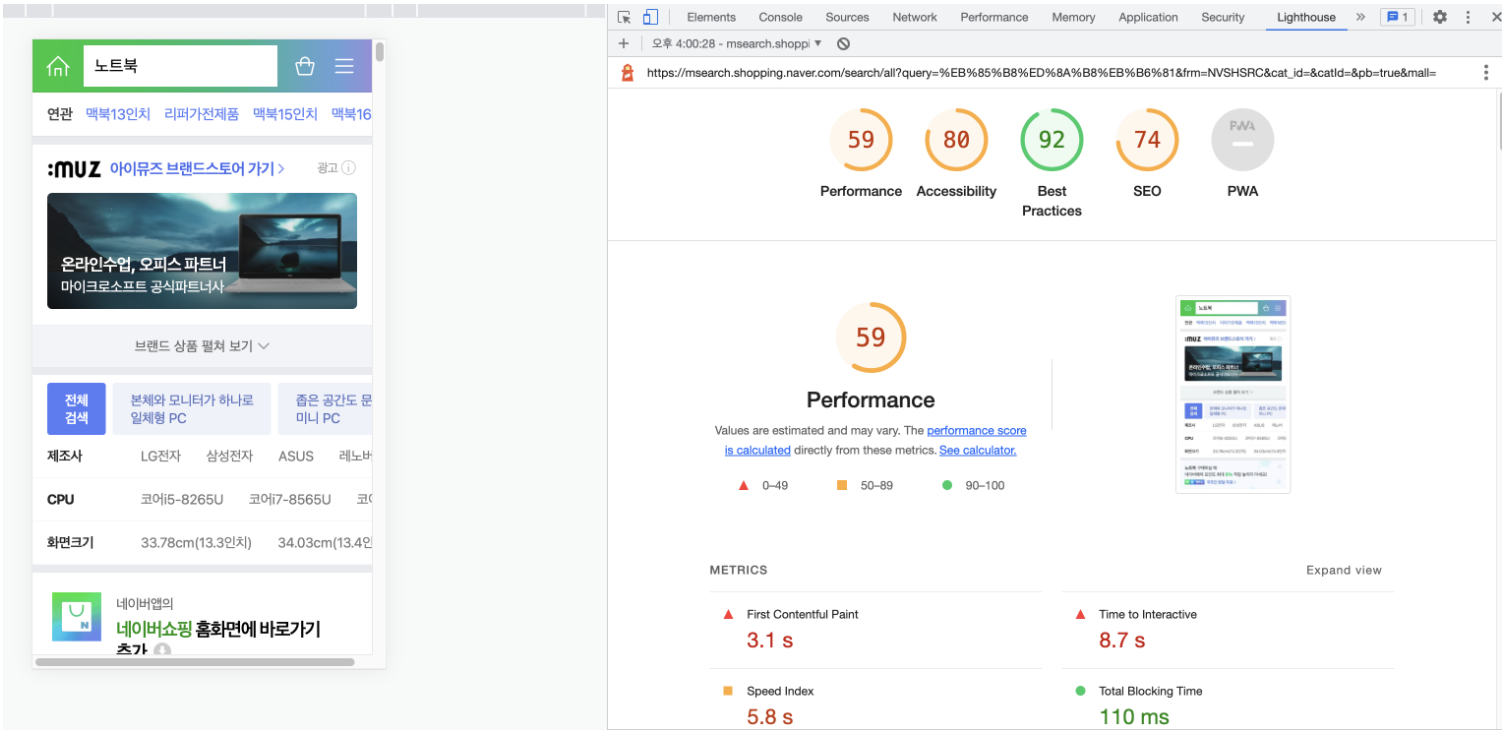Click the Lighthouse icon beside the report URL
This screenshot has width=1502, height=730.
628,73
